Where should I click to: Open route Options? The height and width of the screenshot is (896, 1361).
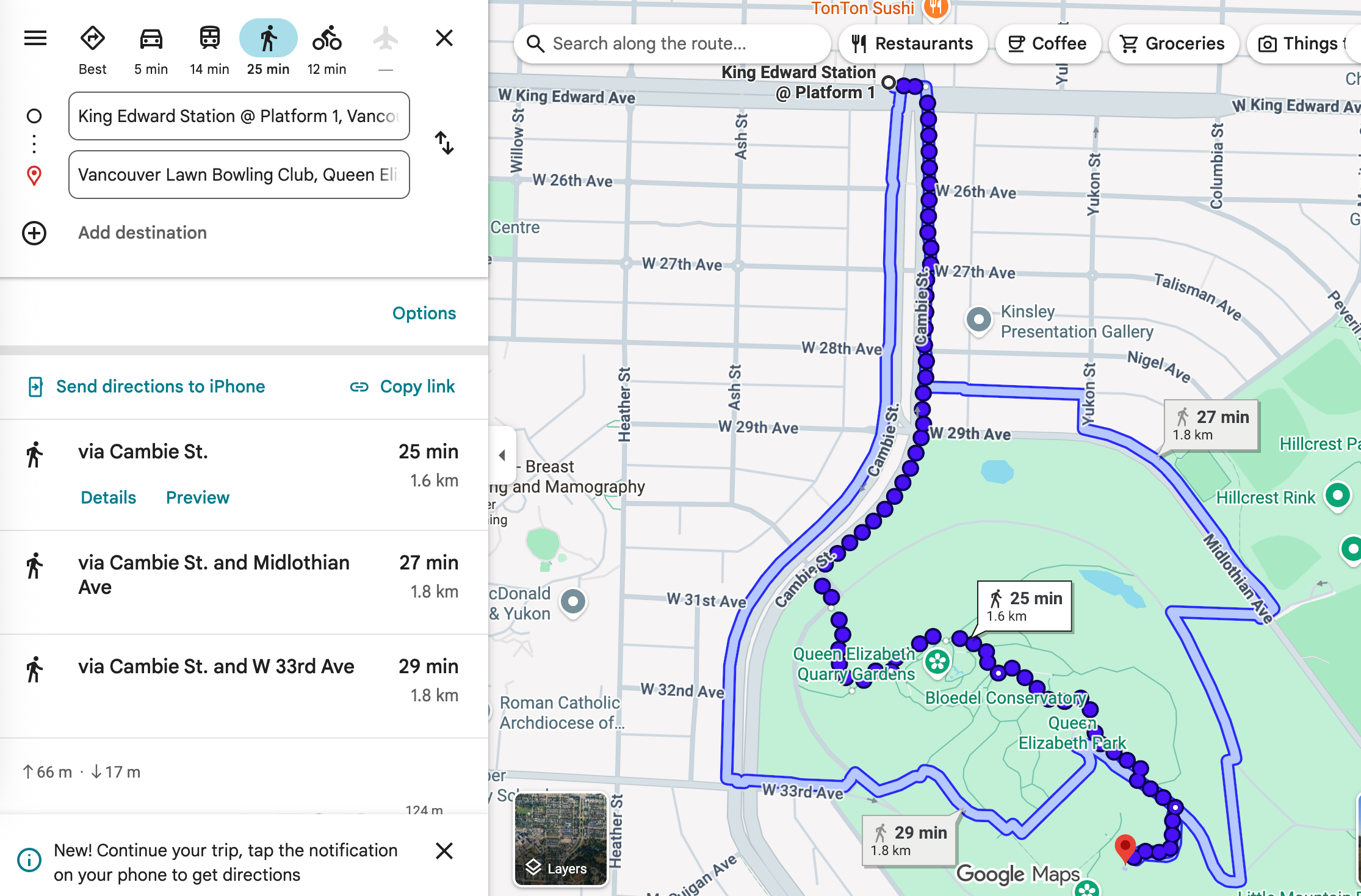(x=424, y=313)
